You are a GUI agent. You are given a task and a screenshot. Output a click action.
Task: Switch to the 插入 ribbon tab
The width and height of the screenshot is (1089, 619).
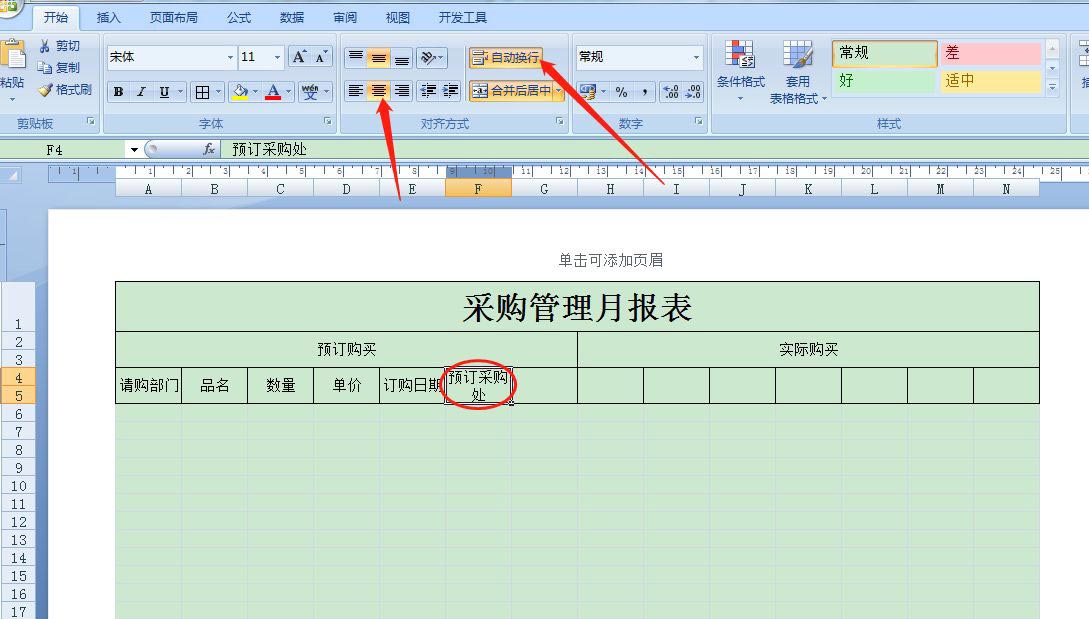[107, 16]
